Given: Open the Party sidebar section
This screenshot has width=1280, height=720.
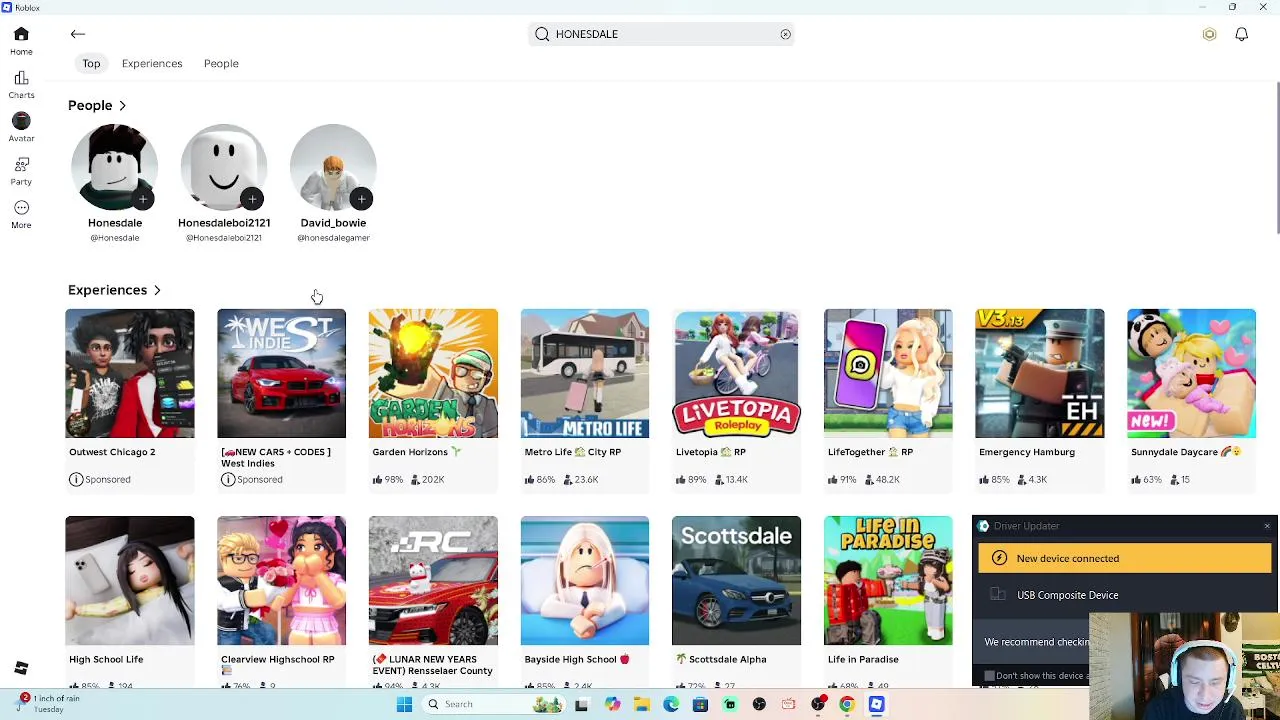Looking at the screenshot, I should pos(21,170).
